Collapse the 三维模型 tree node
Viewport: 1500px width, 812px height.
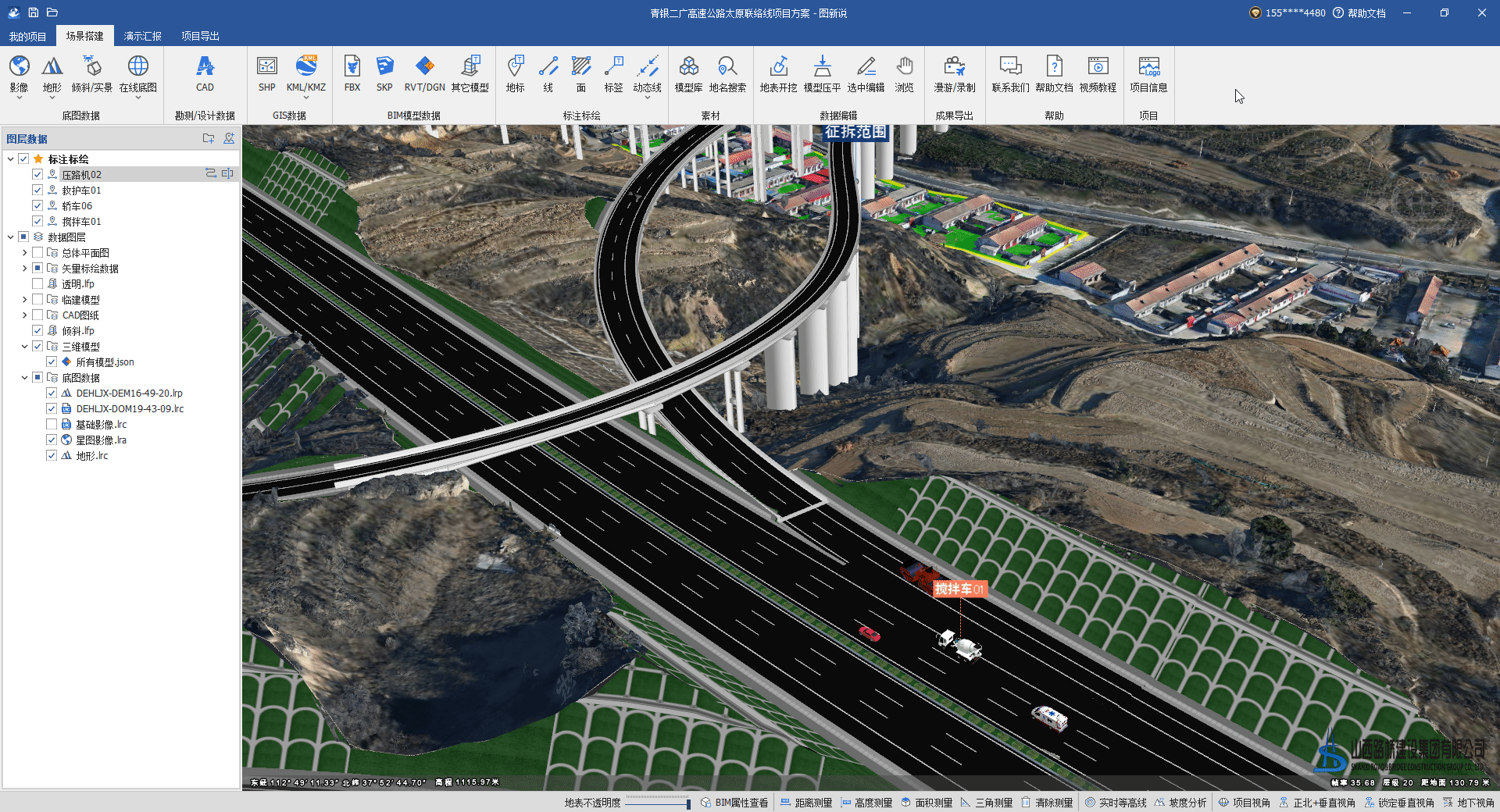coord(24,347)
